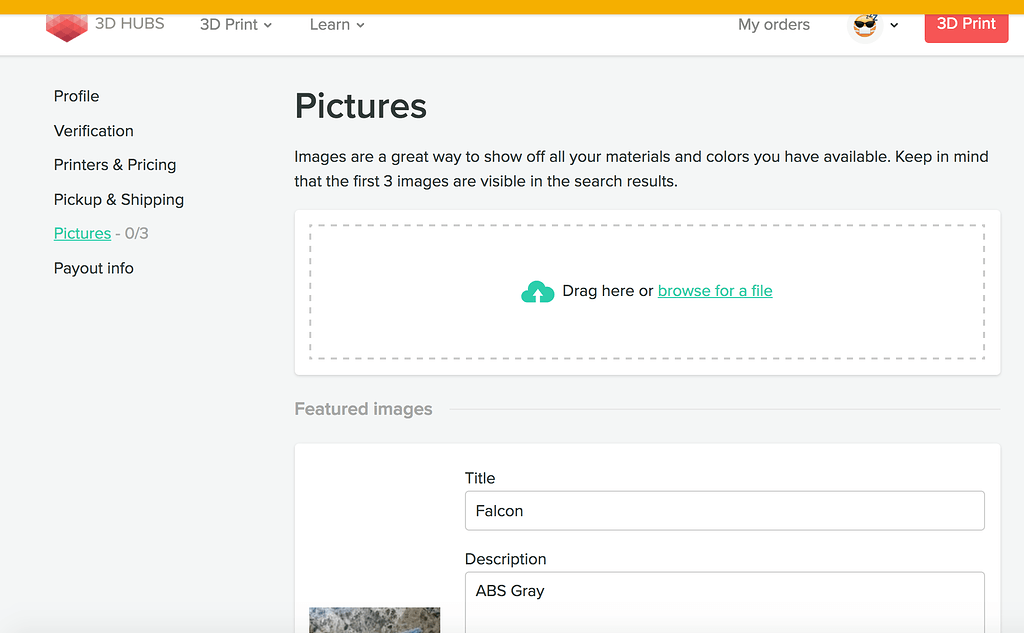Click the 3D Hubs logo

pyautogui.click(x=105, y=25)
